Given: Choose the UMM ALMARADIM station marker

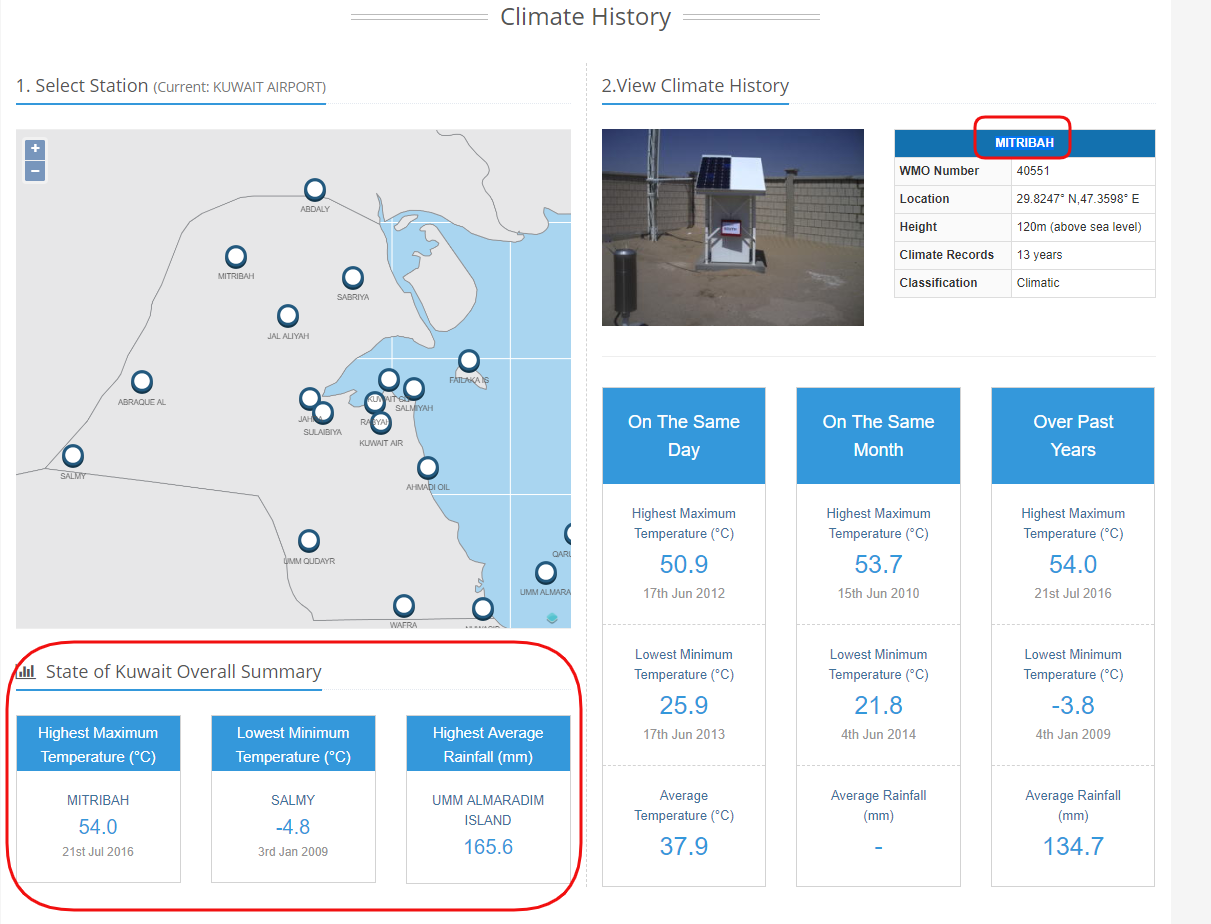Looking at the screenshot, I should (x=546, y=573).
